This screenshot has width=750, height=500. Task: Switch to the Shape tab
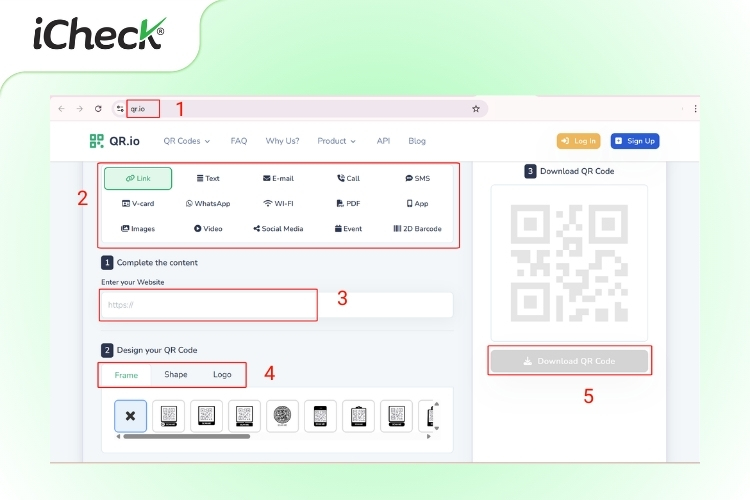[176, 375]
